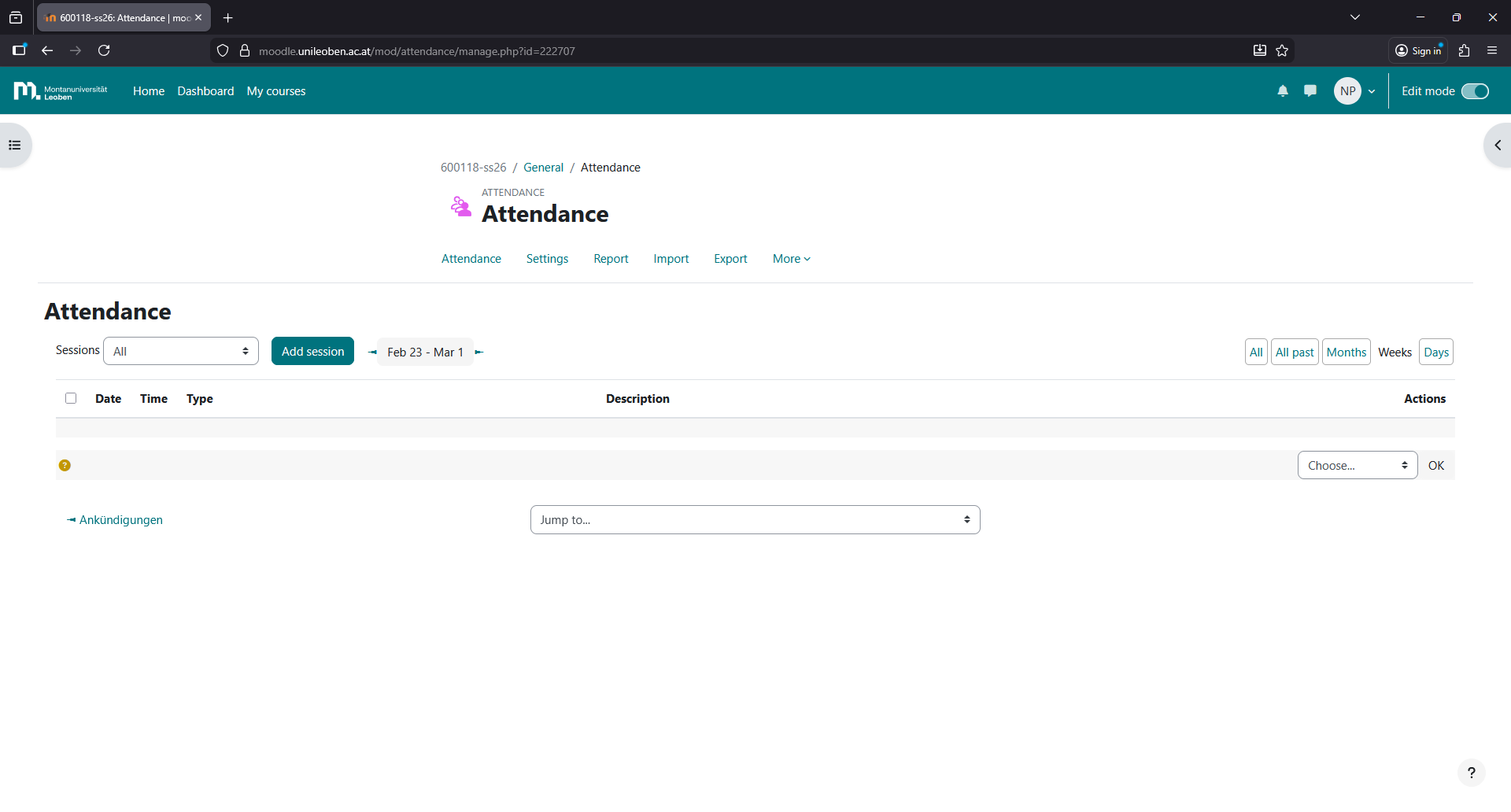Open the Choose... bulk action dropdown
Viewport: 1511px width, 812px height.
coord(1357,466)
